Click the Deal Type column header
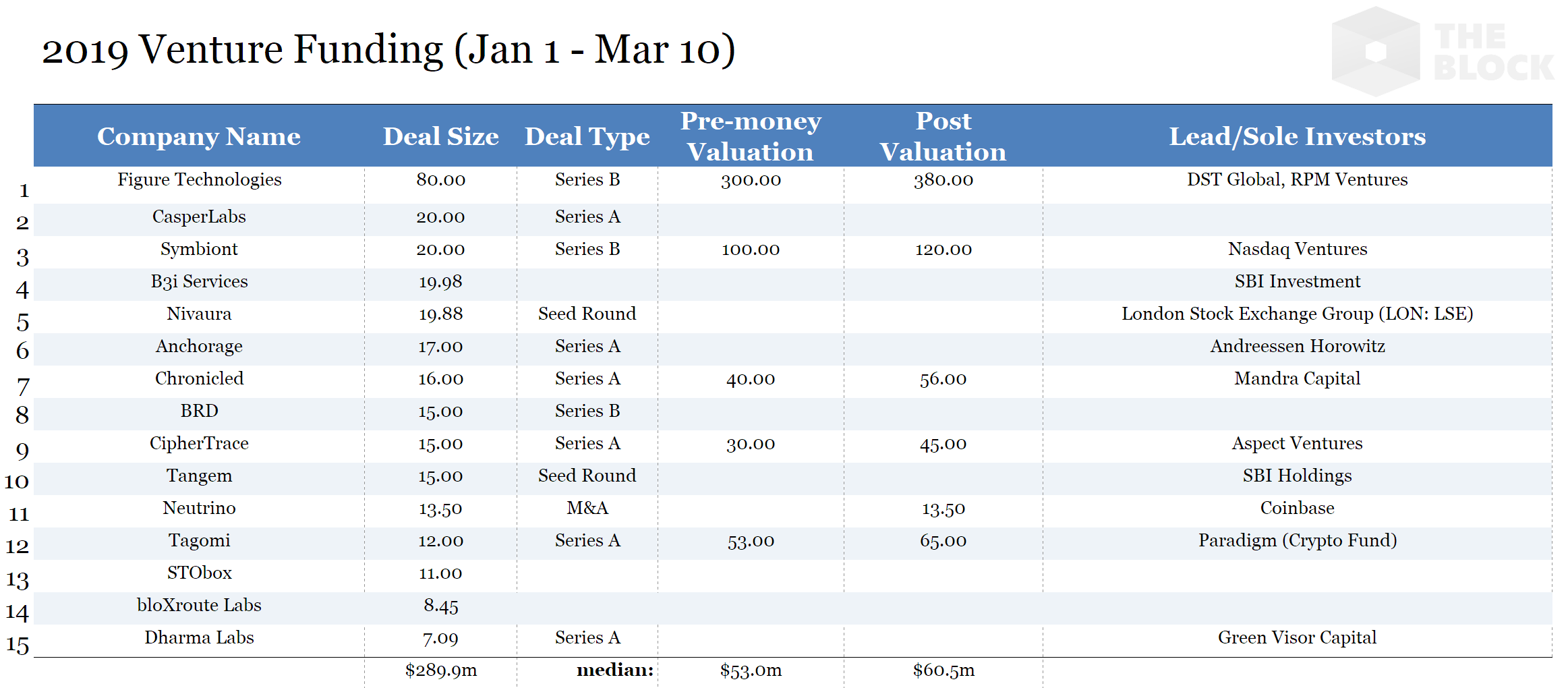Viewport: 1568px width, 688px height. (x=587, y=136)
